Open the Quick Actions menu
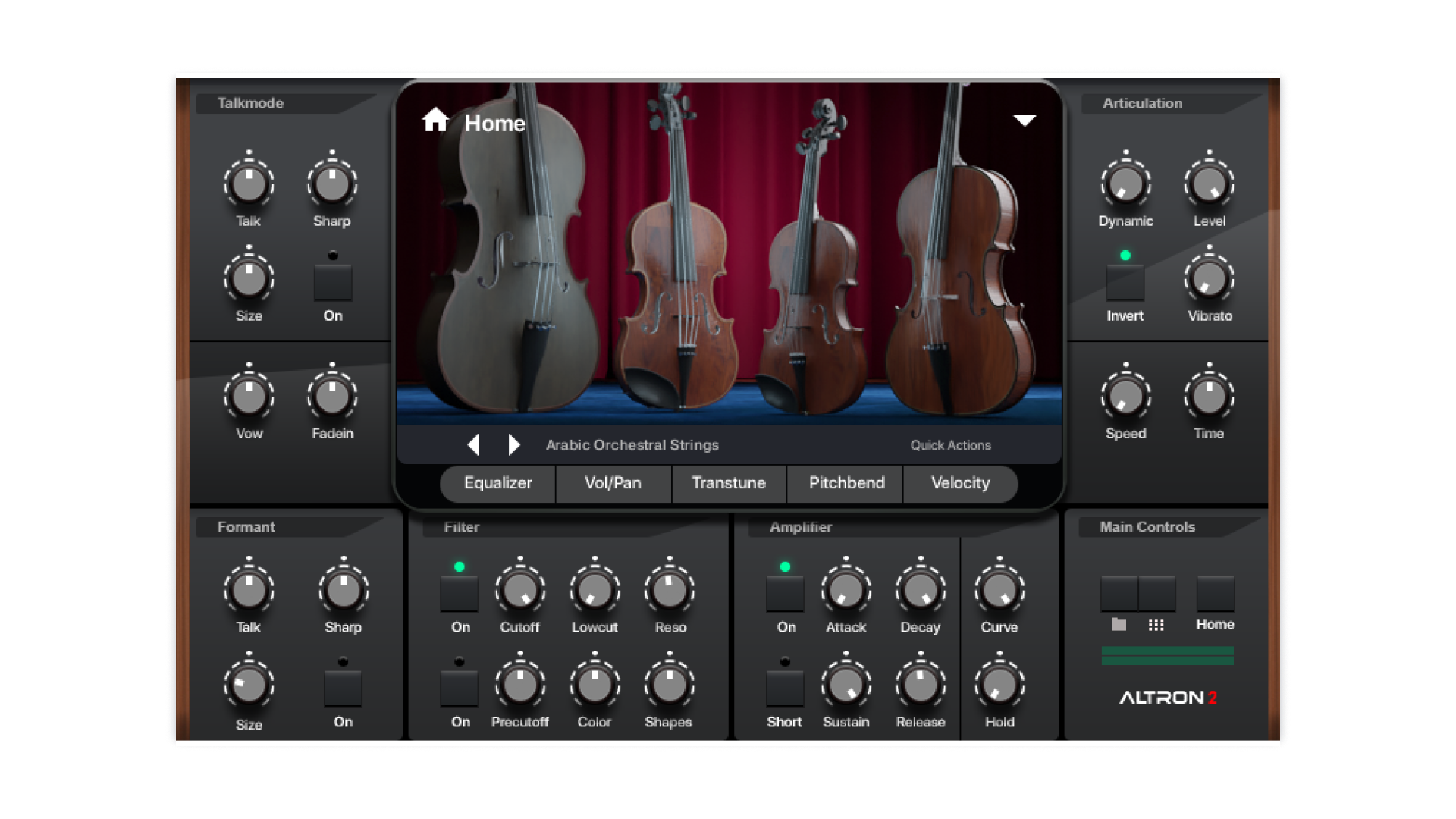 950,445
